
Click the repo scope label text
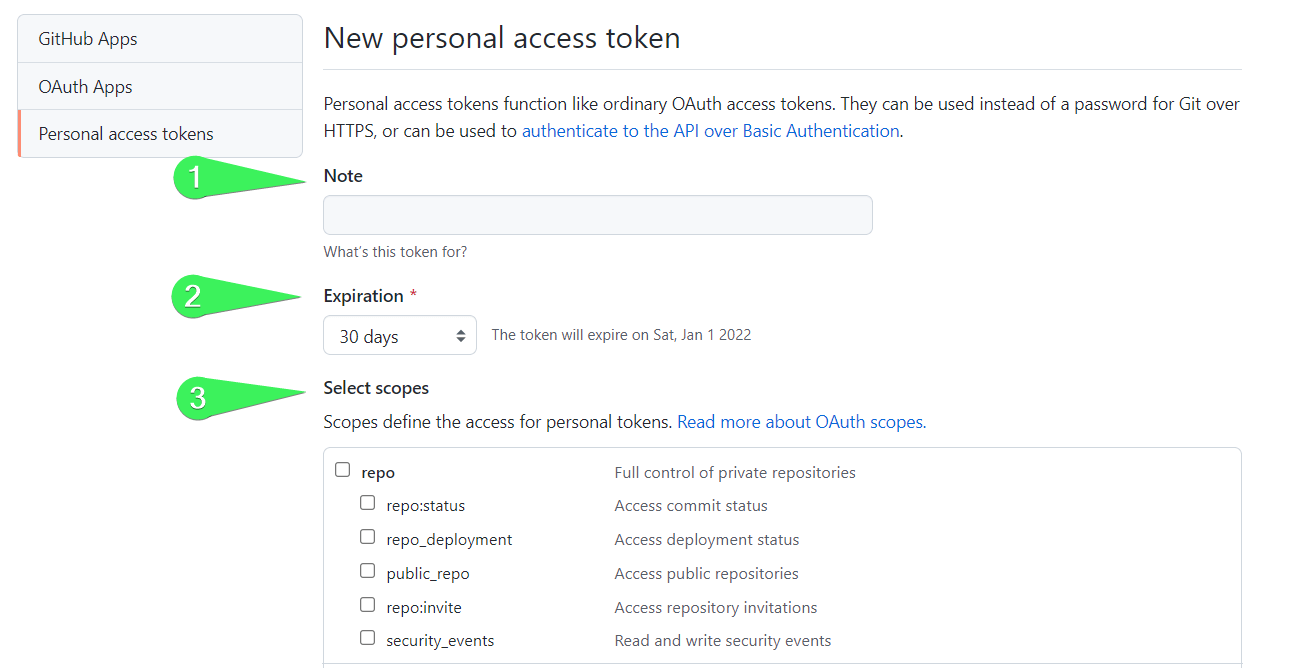pyautogui.click(x=380, y=471)
